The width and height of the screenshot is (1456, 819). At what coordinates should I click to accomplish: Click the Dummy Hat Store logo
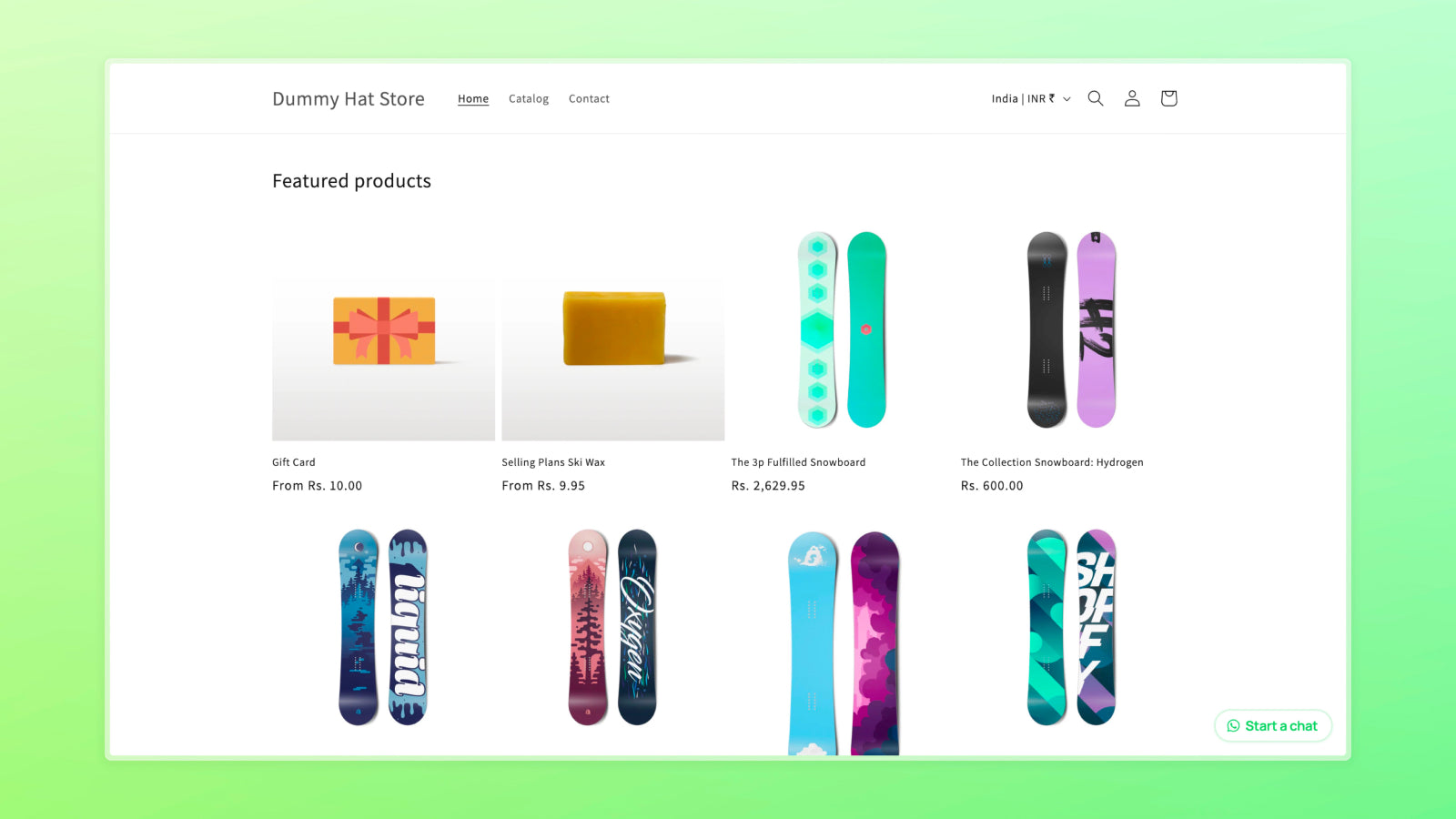pos(349,98)
